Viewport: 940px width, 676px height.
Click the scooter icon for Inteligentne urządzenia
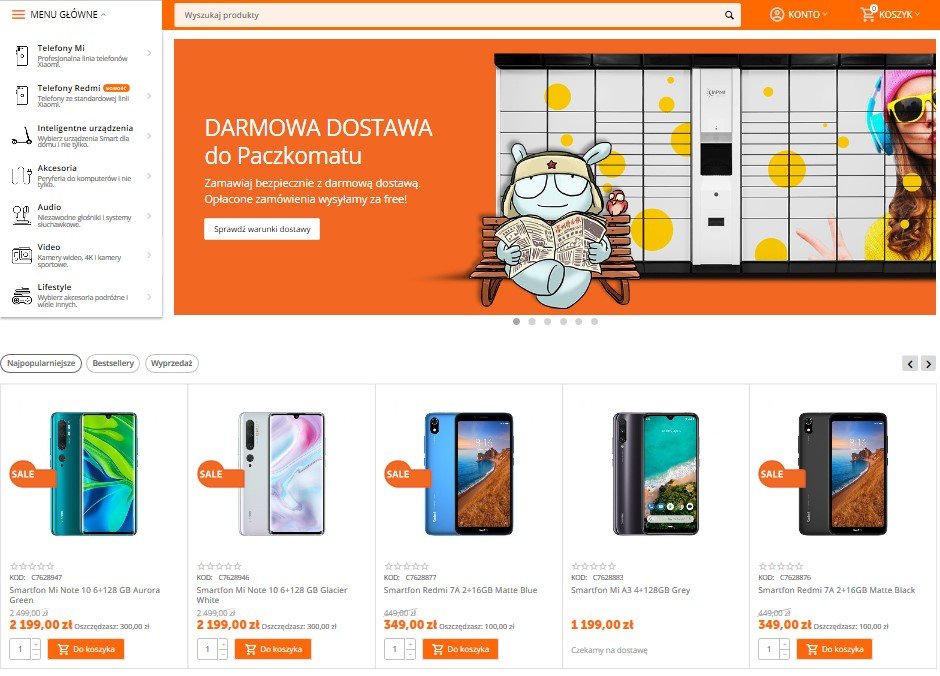(22, 136)
